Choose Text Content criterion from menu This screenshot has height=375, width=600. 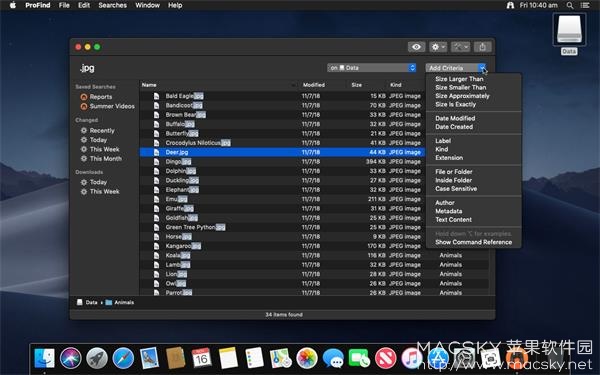[453, 220]
